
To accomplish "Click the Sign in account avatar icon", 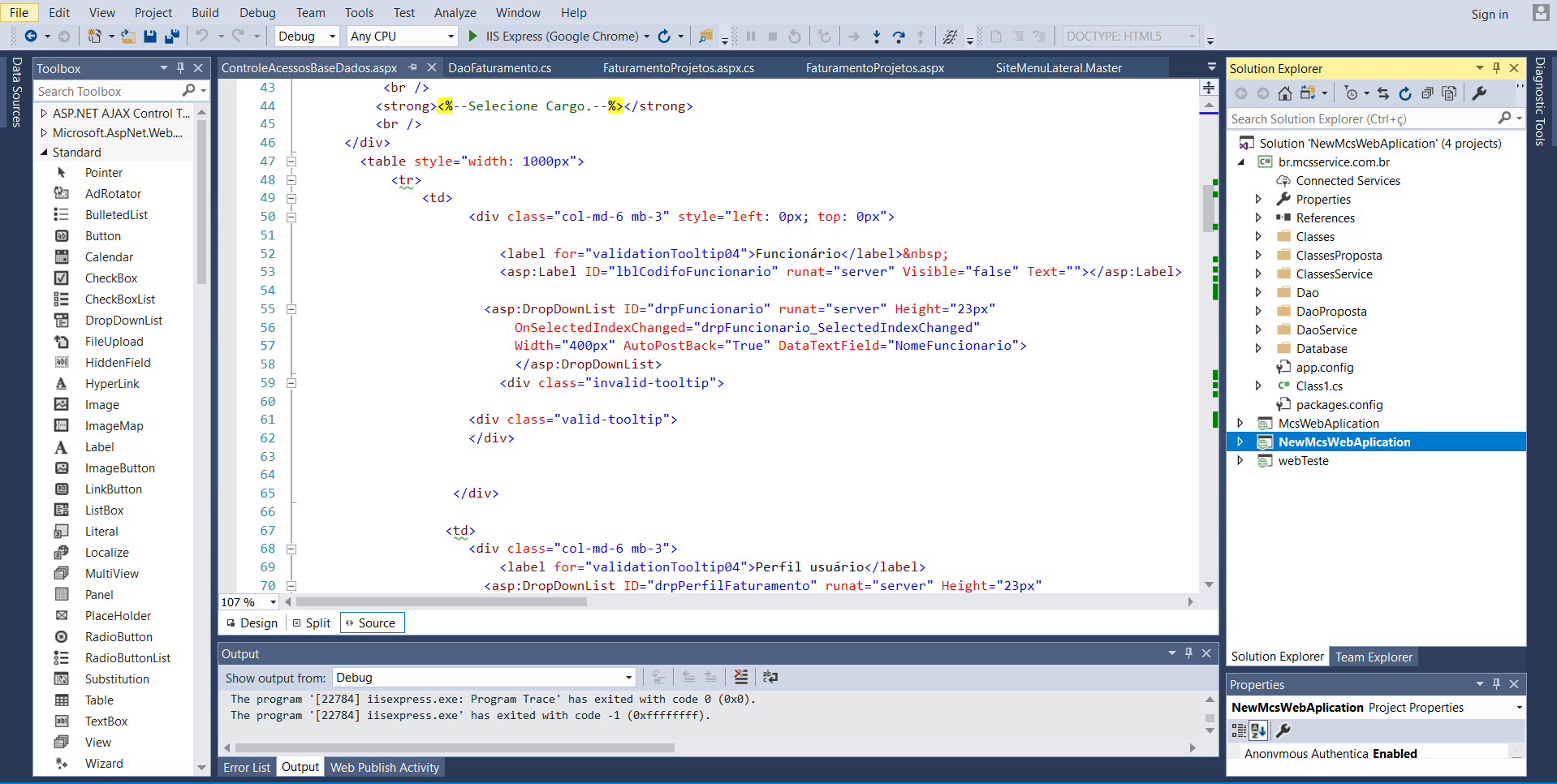I will (x=1541, y=12).
